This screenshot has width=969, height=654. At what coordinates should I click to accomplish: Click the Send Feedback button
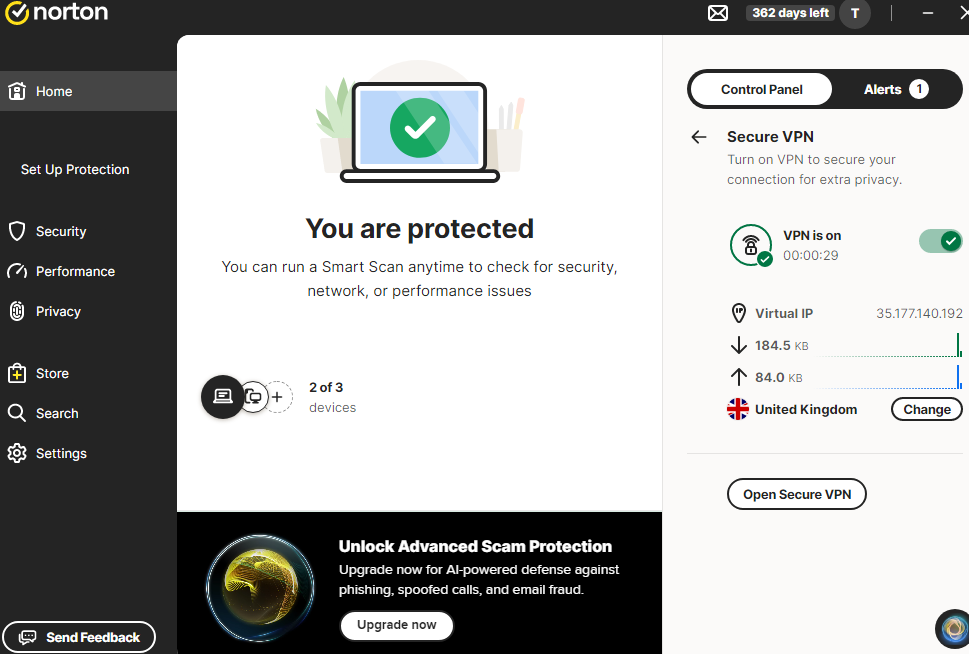(79, 637)
